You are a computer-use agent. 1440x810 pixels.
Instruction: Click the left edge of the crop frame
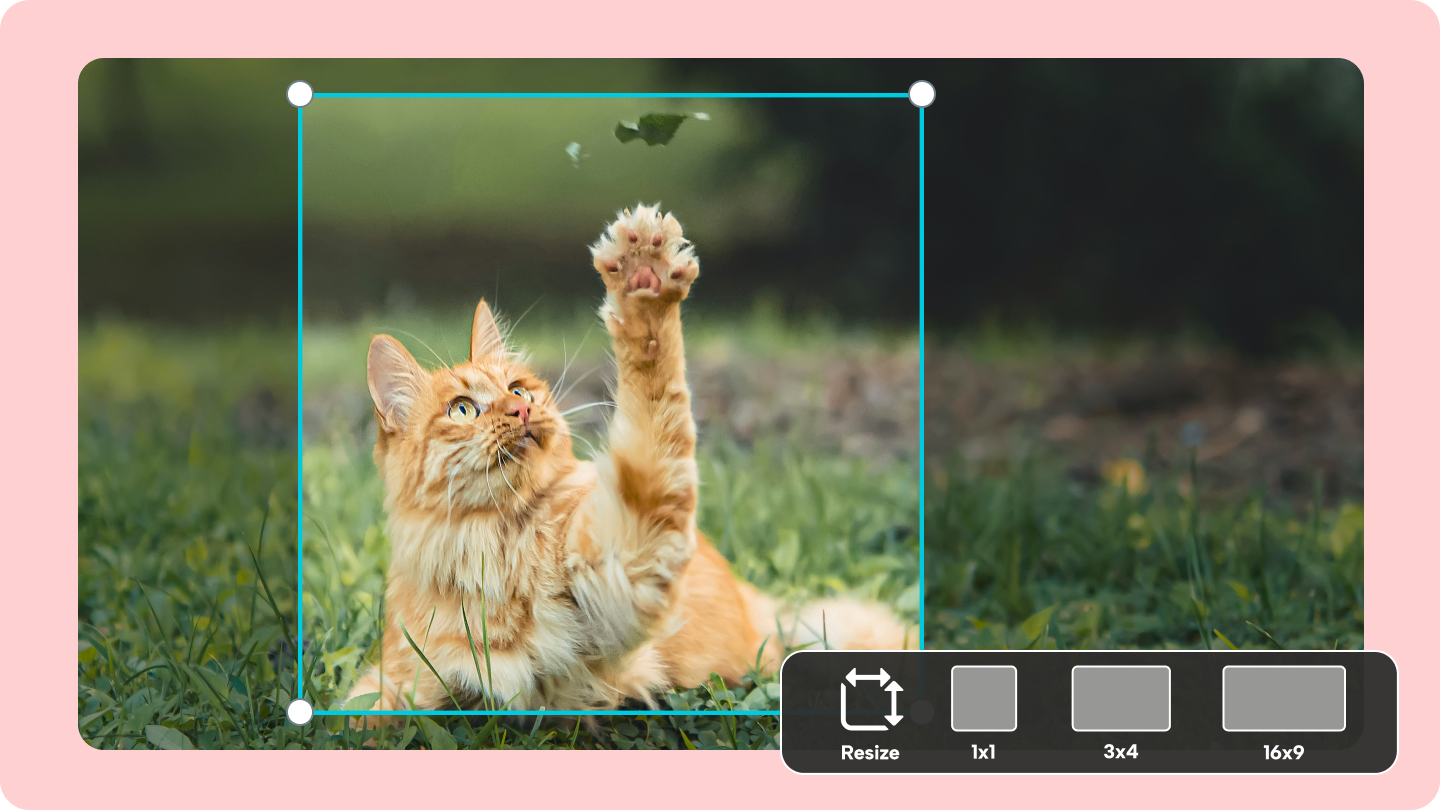click(x=299, y=400)
